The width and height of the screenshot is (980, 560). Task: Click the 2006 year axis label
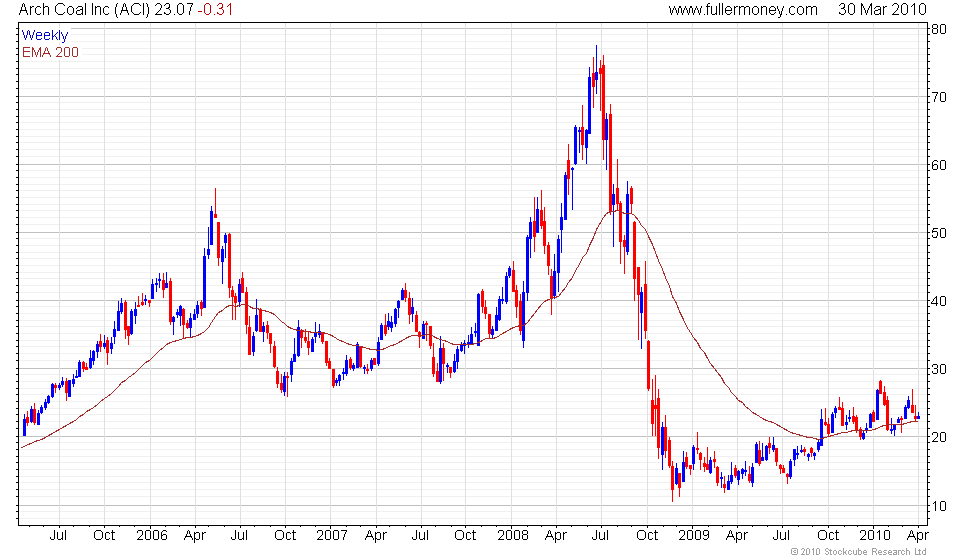click(x=152, y=536)
